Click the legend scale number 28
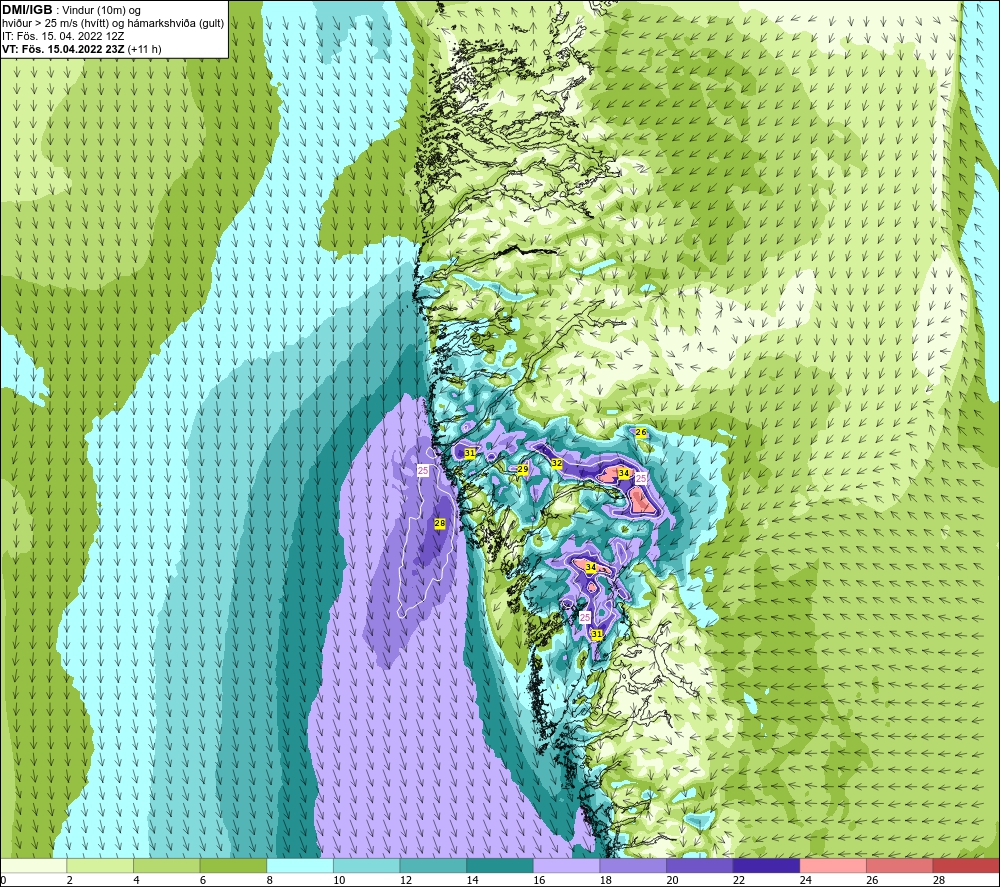Screen dimensions: 1000x887 point(939,880)
